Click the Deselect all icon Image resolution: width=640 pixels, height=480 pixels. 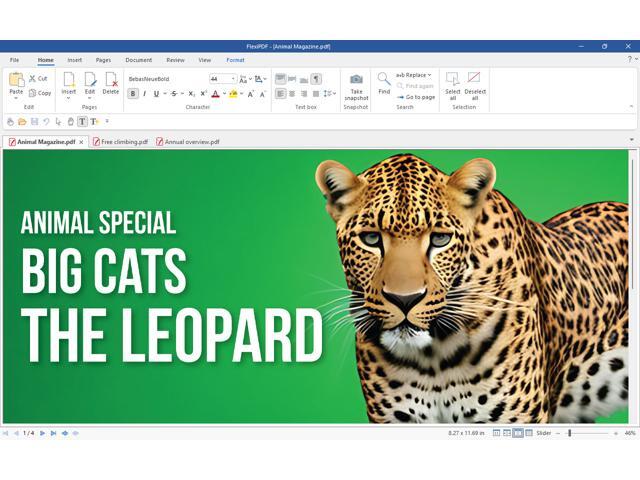tap(474, 78)
